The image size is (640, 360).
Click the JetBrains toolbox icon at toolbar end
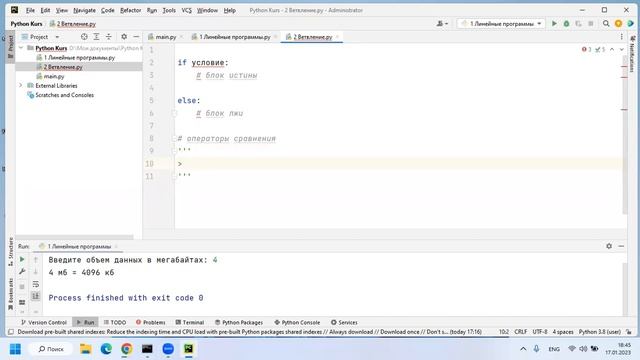(x=631, y=24)
